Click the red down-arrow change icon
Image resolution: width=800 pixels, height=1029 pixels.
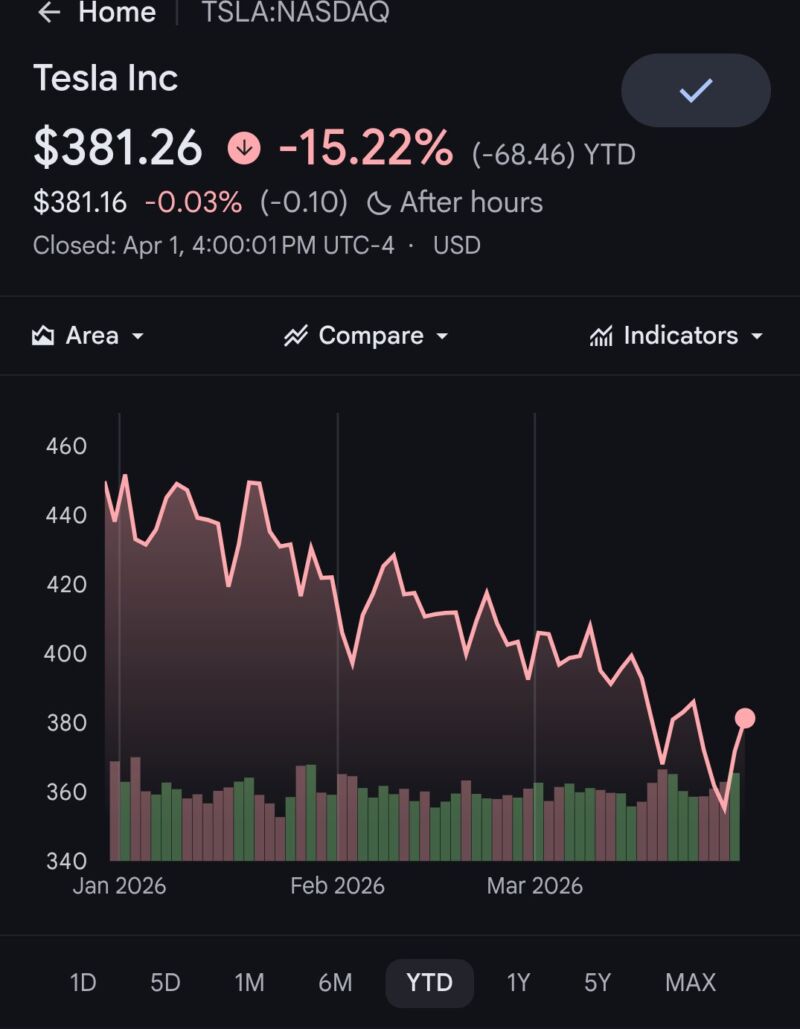[244, 149]
